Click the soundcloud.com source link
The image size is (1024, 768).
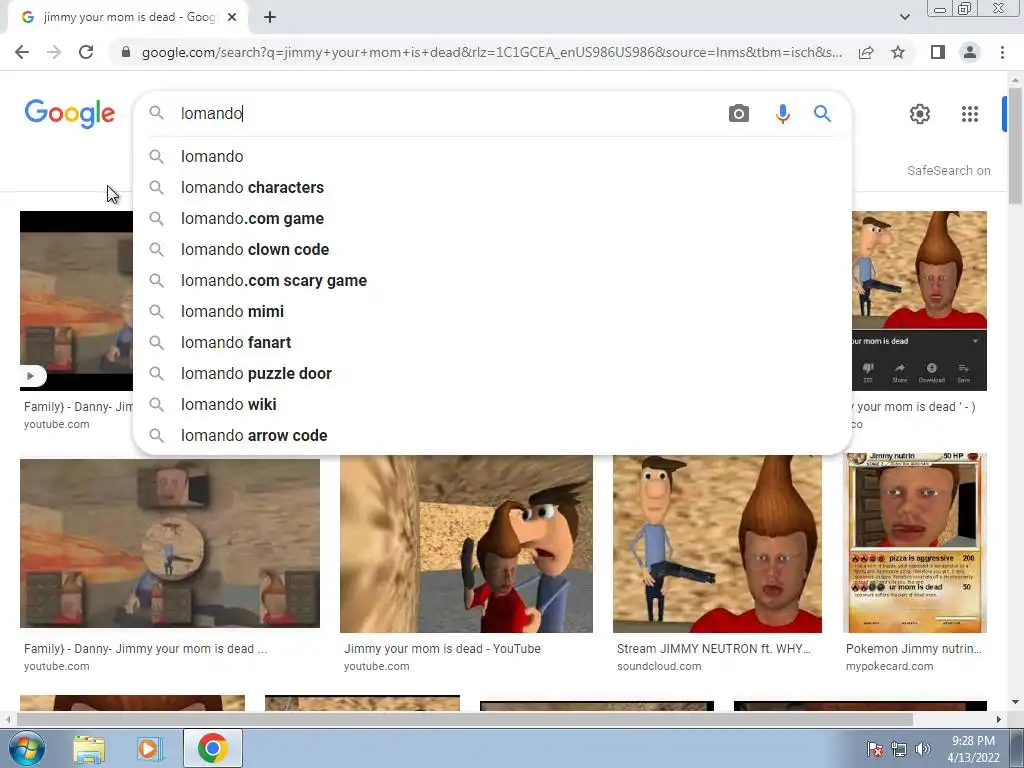pos(659,667)
